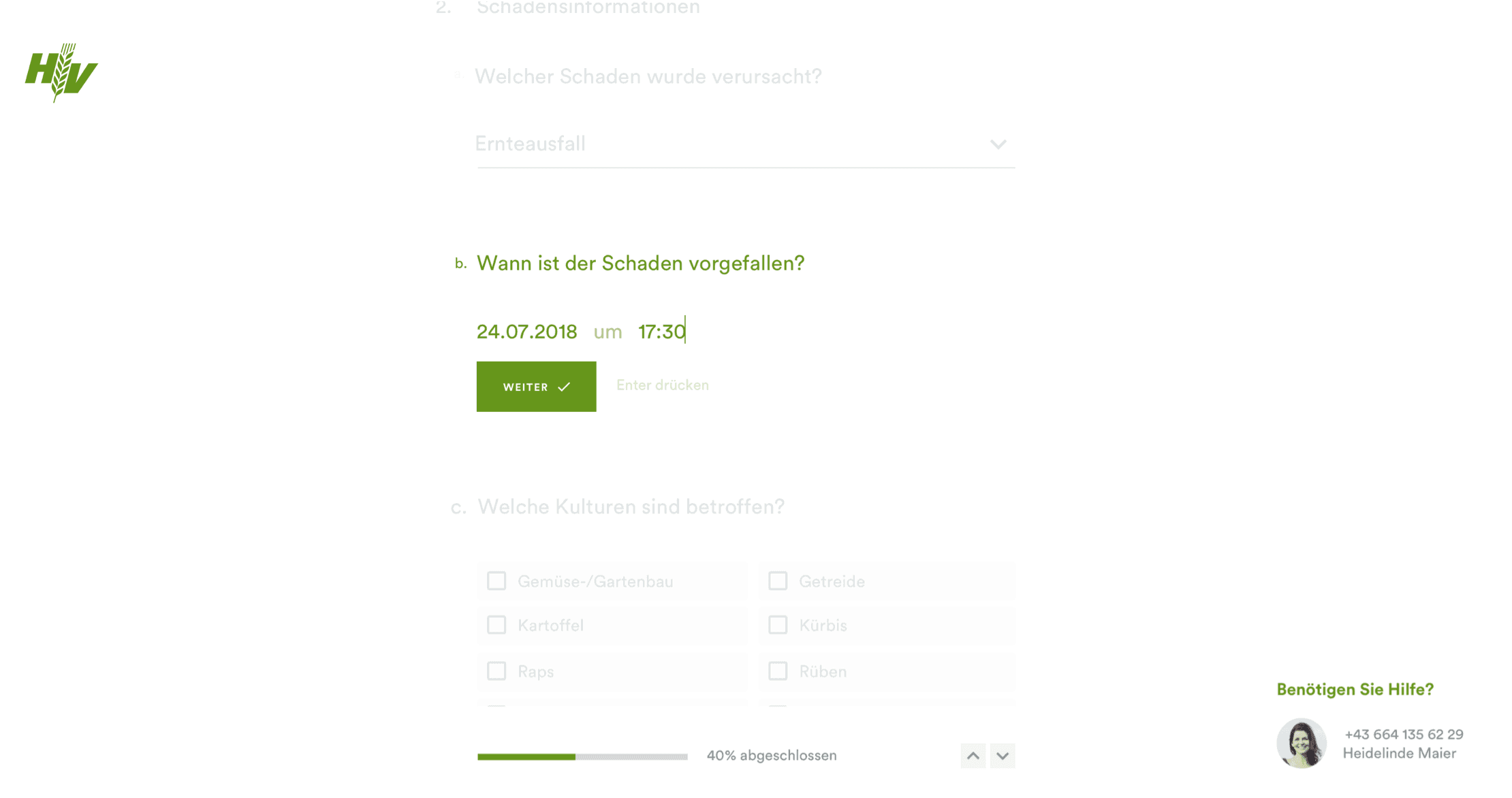Select the date field showing 24.07.2018

[x=527, y=331]
